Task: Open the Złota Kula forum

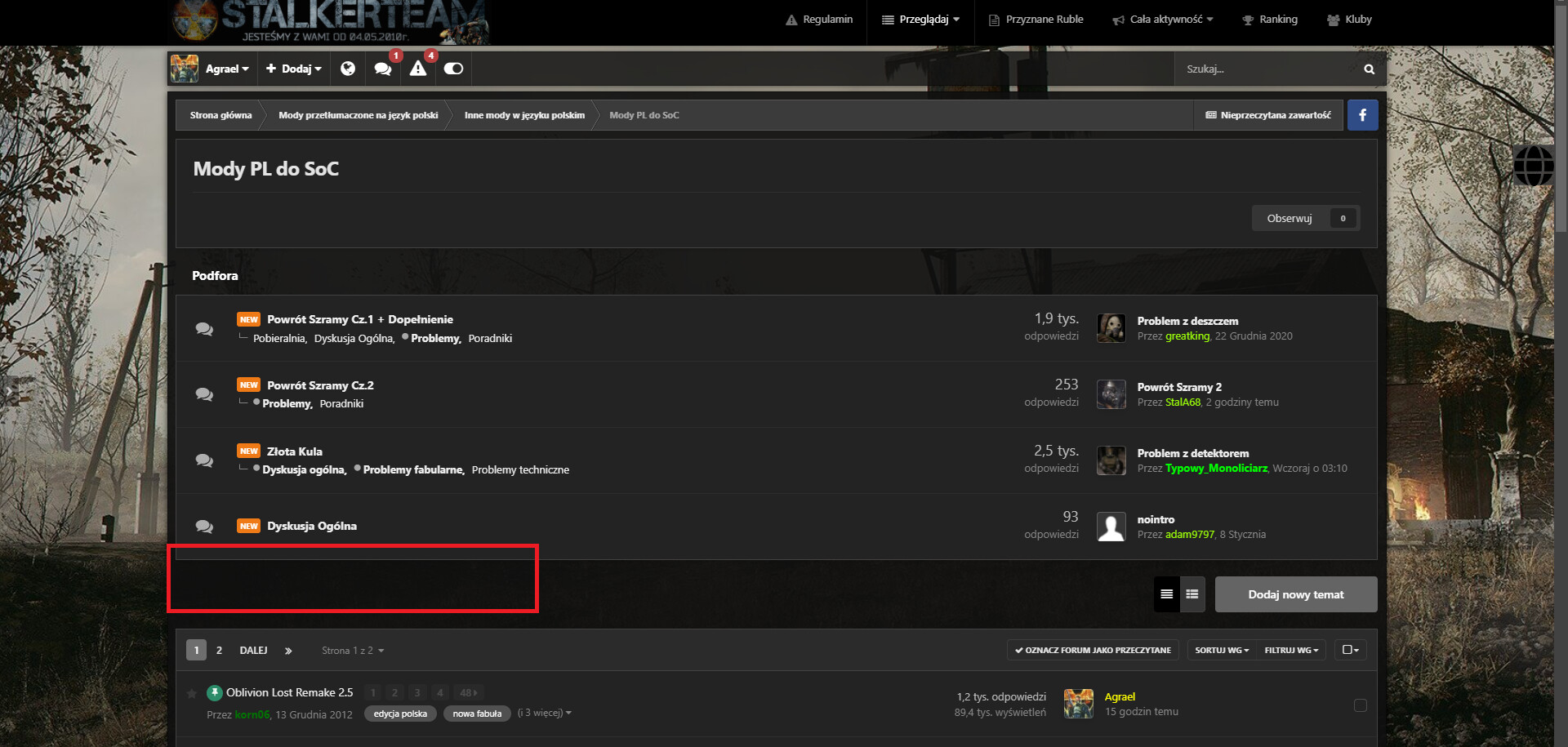Action: pos(295,451)
